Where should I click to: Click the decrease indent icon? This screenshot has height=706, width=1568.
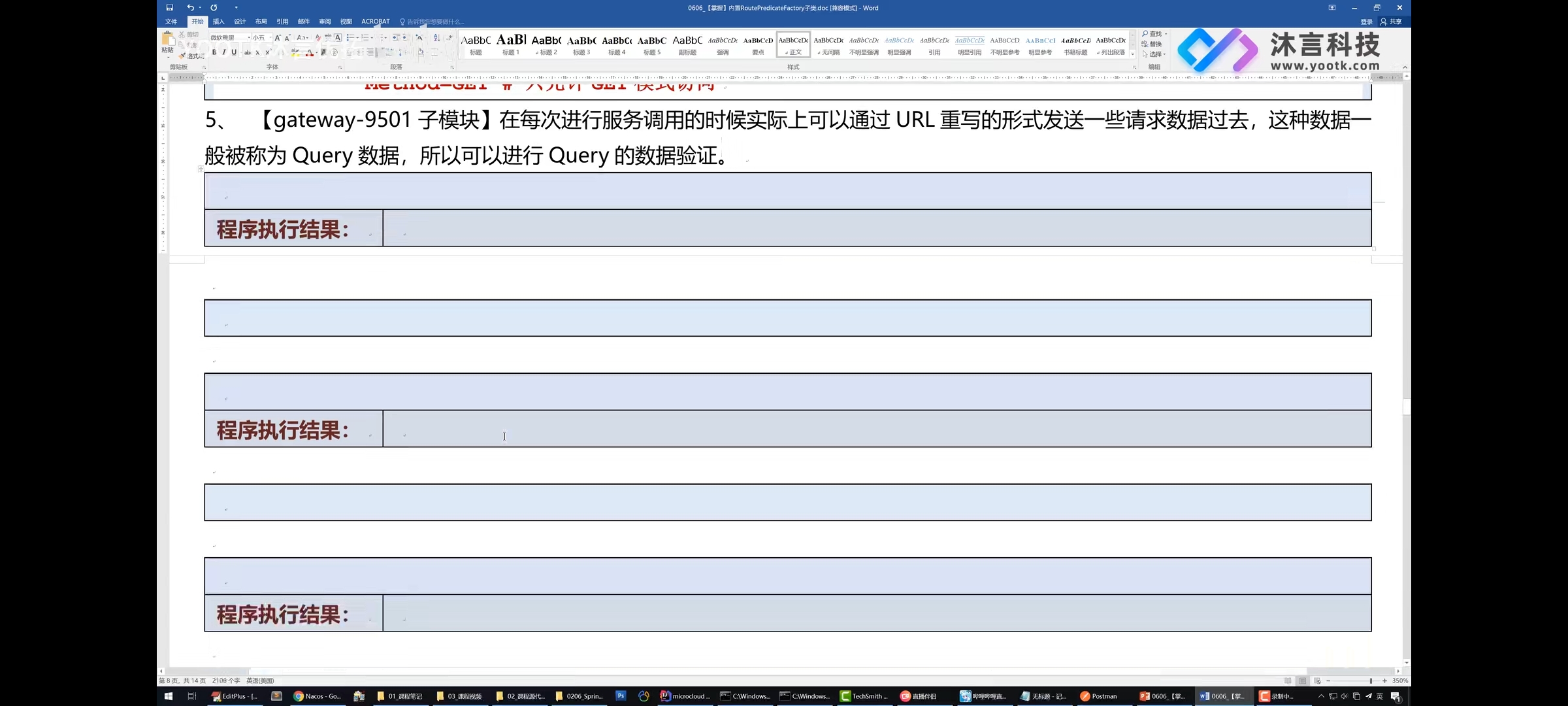point(395,38)
